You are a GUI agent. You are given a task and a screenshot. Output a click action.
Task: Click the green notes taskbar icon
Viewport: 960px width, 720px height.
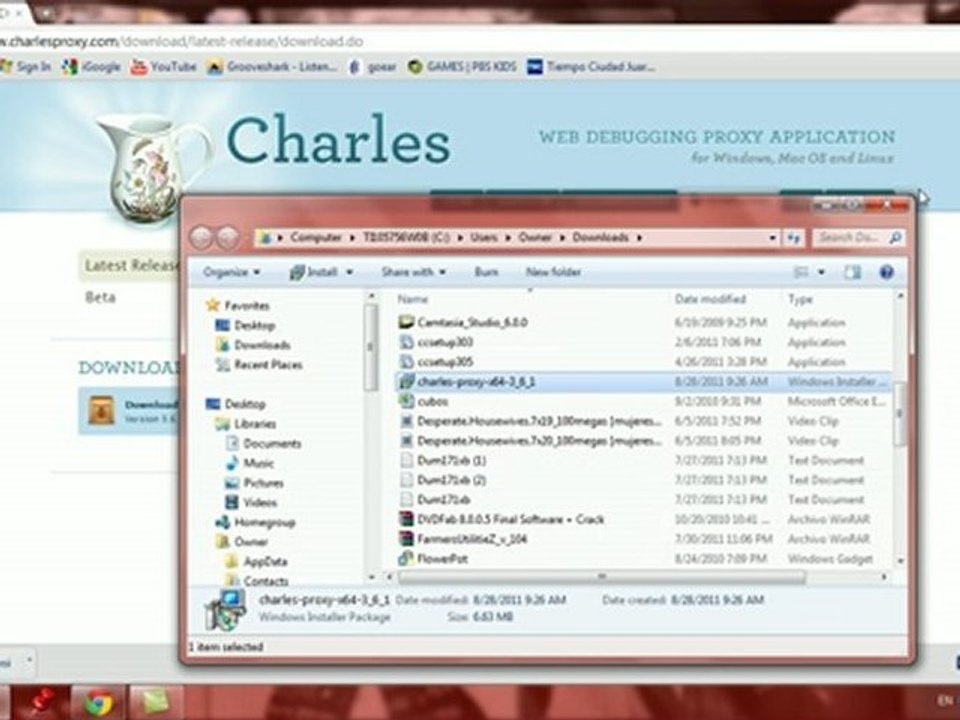pyautogui.click(x=157, y=703)
